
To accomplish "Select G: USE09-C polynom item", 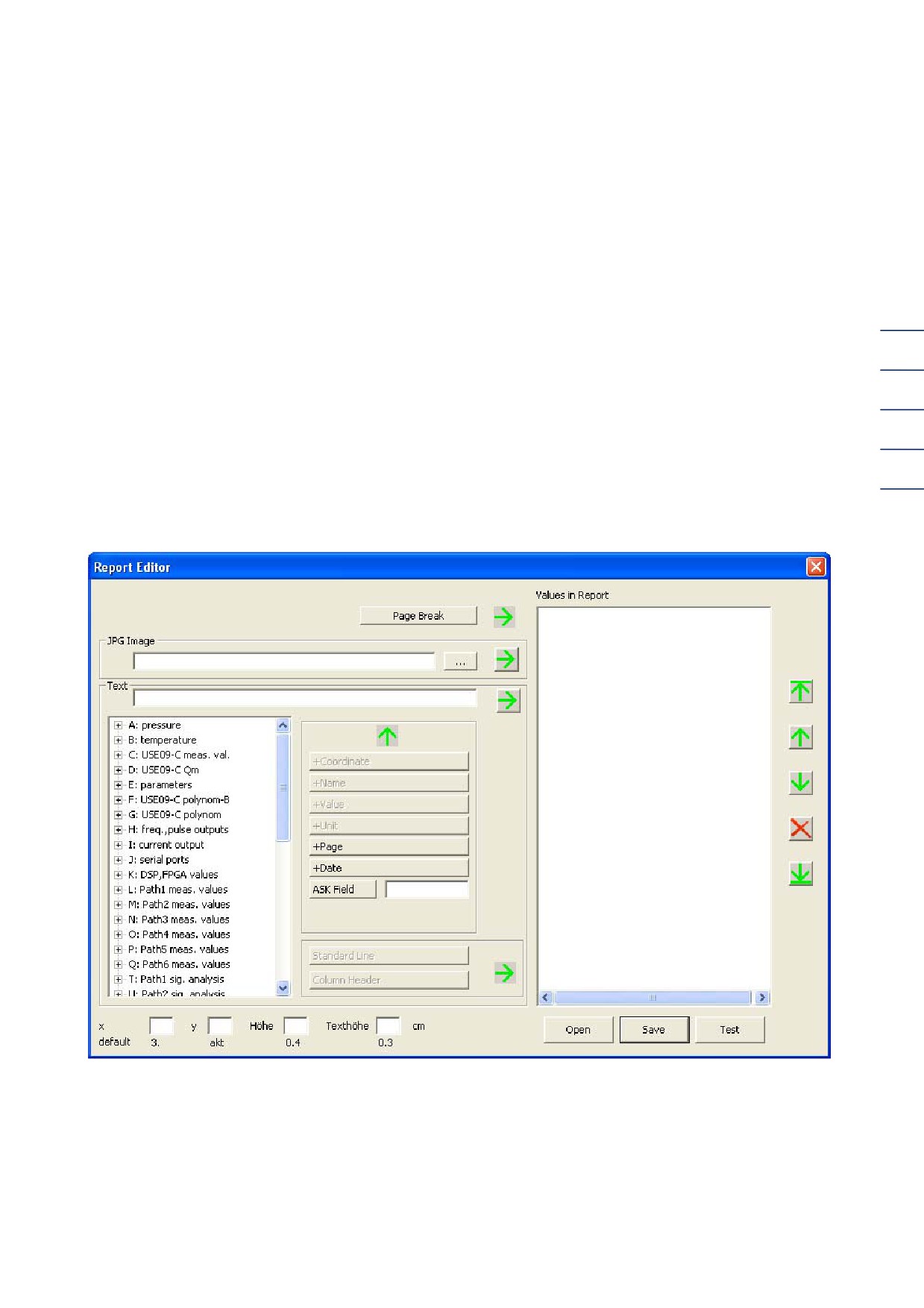I will [175, 814].
